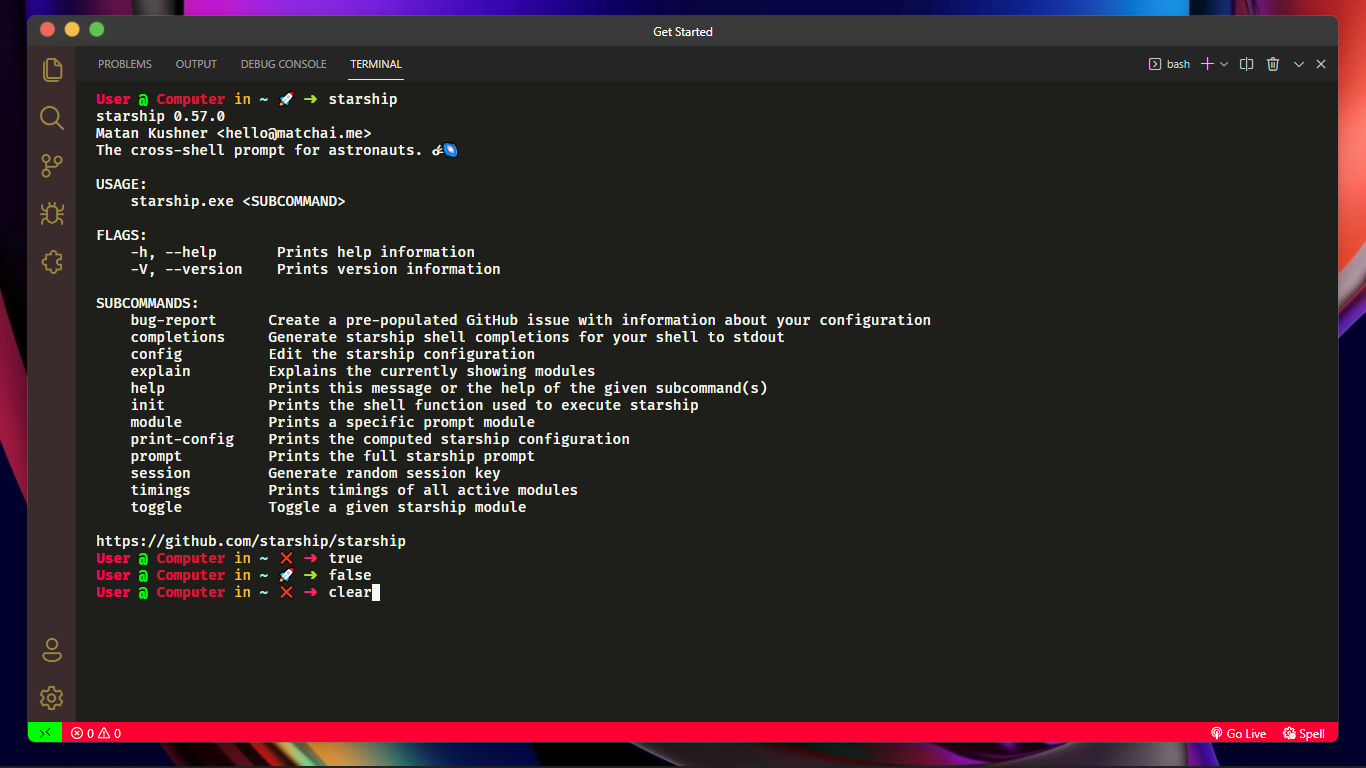Click the 'explain' subcommand text
Viewport: 1366px width, 768px height.
160,371
